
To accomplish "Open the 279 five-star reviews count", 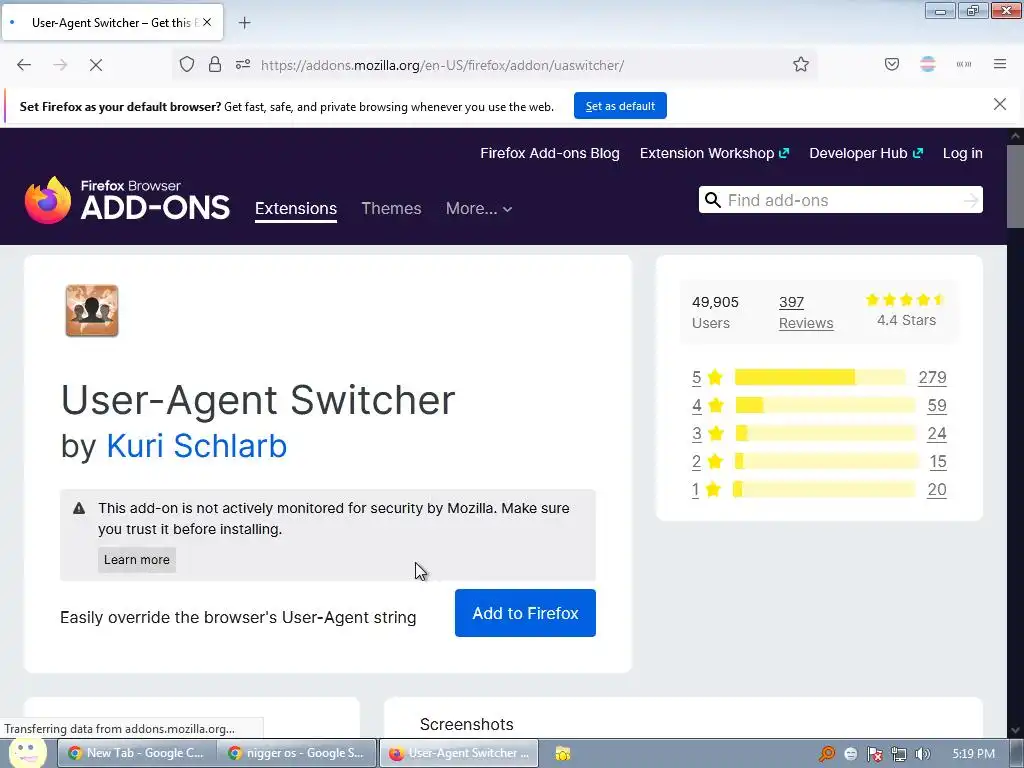I will pyautogui.click(x=933, y=377).
